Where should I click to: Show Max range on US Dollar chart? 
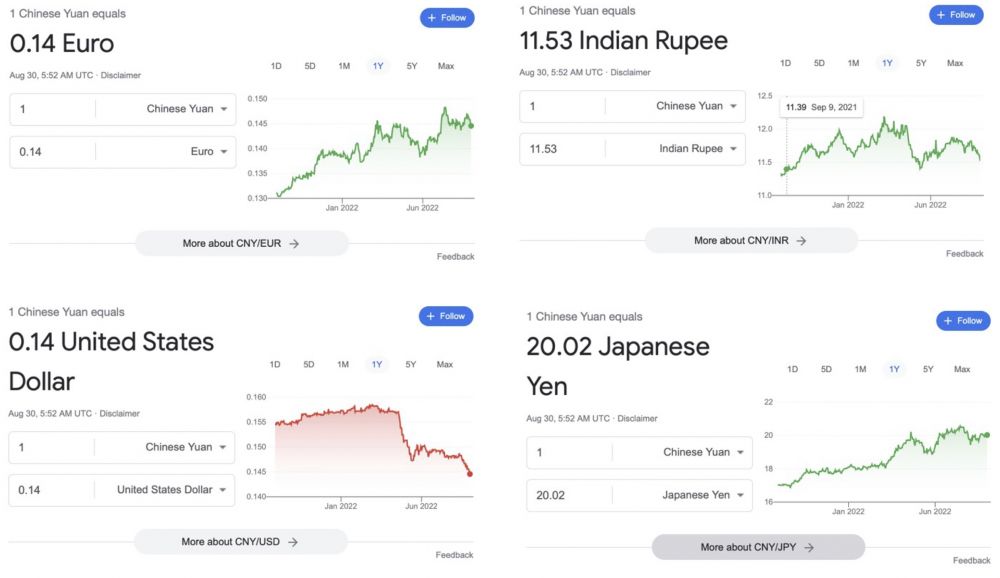coord(445,364)
